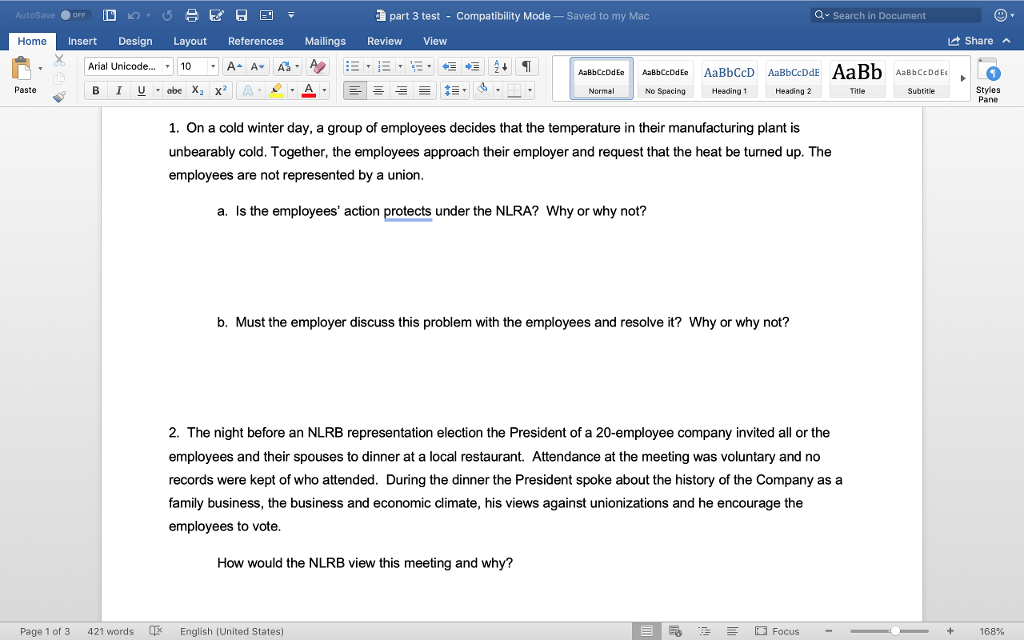
Task: Click the yellow highlight color button
Action: tap(276, 91)
